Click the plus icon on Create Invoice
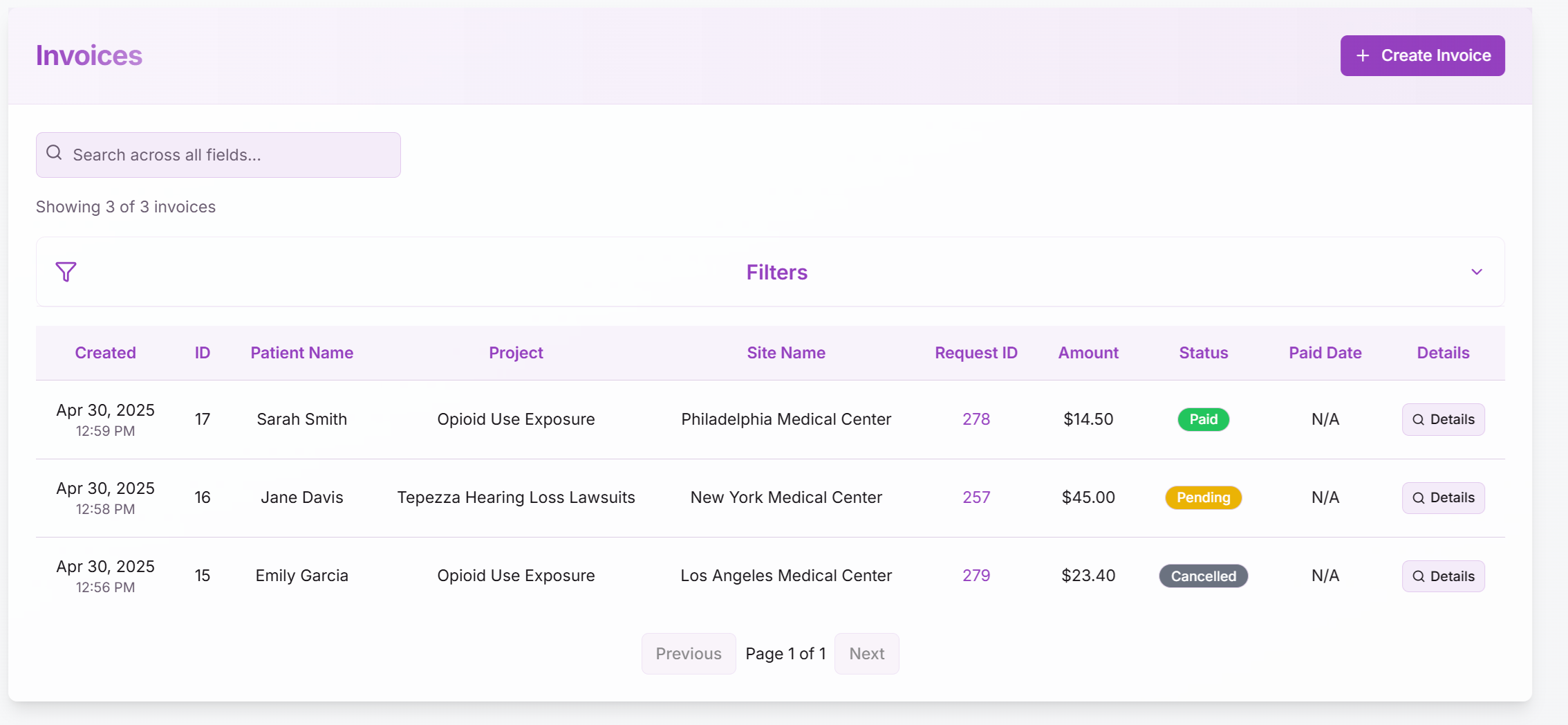The width and height of the screenshot is (1568, 725). (x=1363, y=55)
